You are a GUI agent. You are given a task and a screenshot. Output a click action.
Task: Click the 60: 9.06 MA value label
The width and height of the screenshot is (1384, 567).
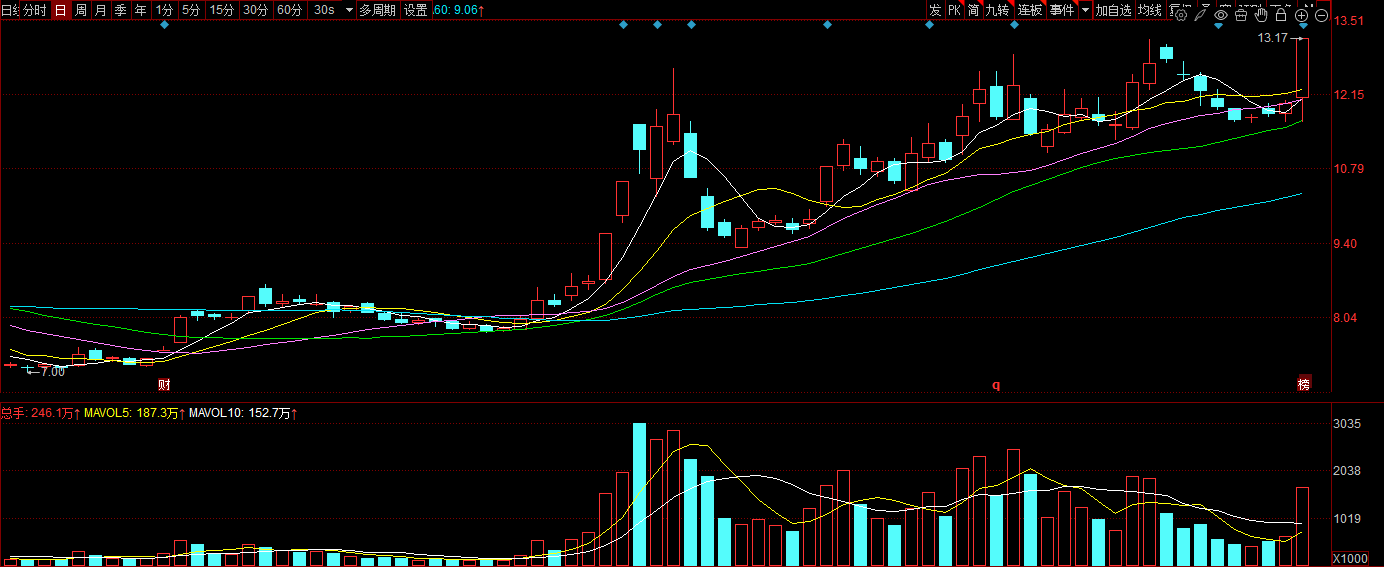(459, 10)
